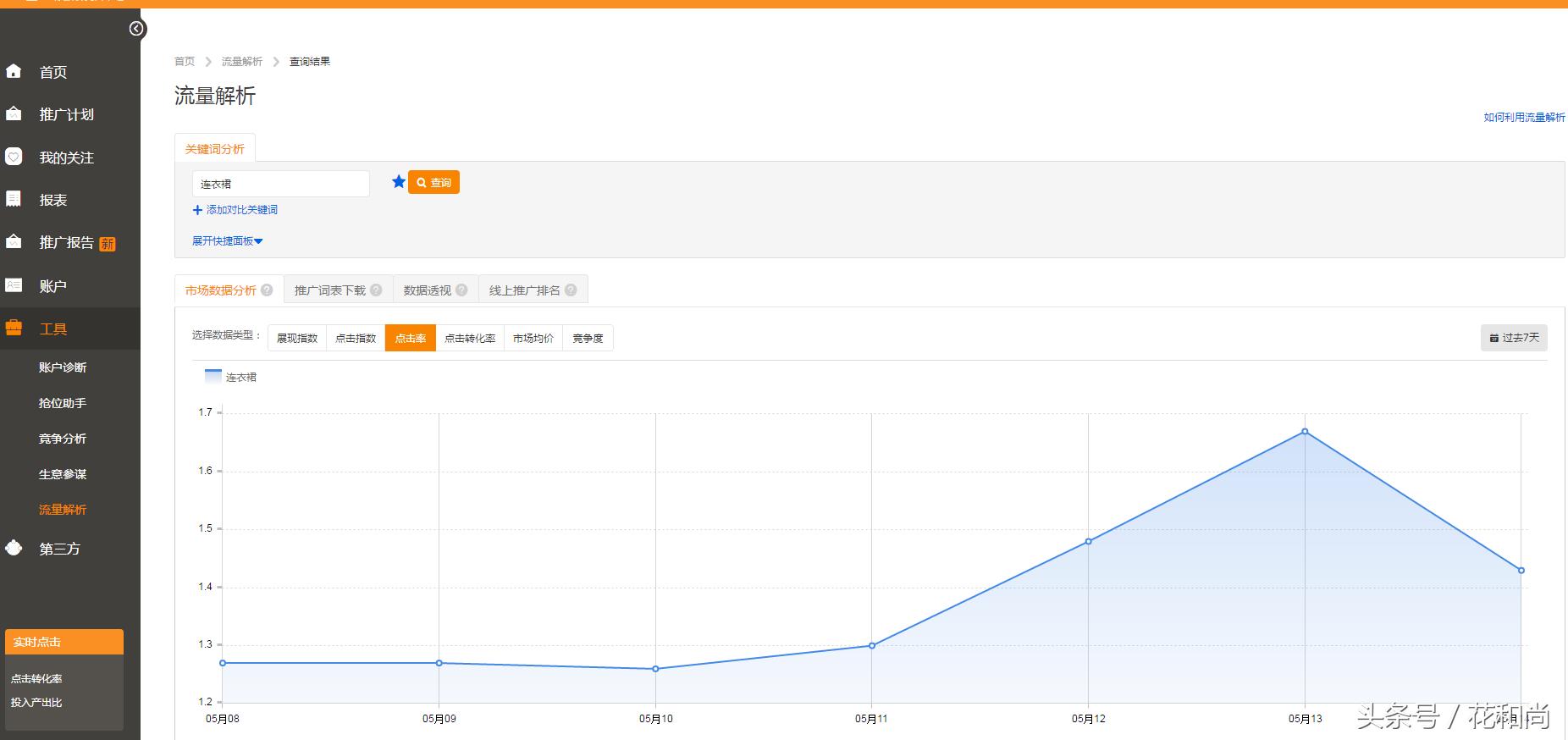
Task: Open 如何利用流量解析 help link
Action: pos(1524,117)
